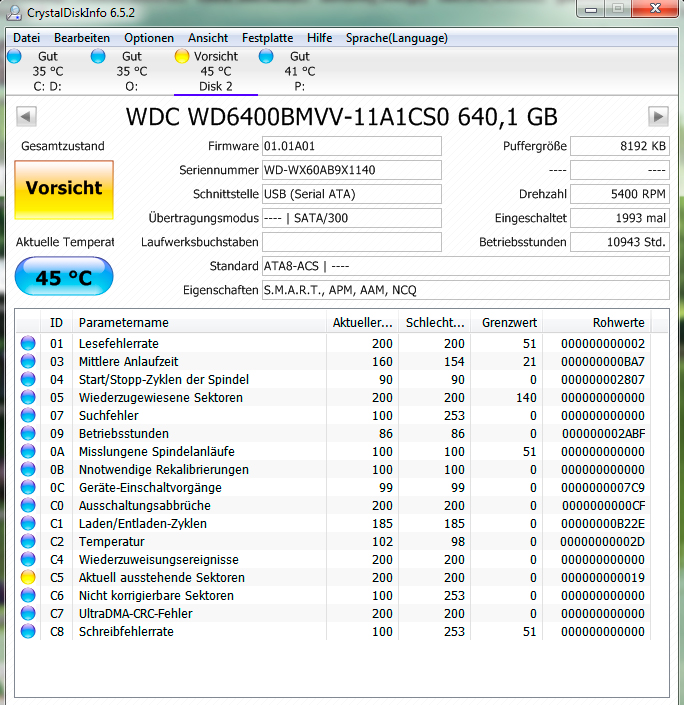The height and width of the screenshot is (705, 684).
Task: Click the yellow Vorsicht health status button
Action: (64, 190)
